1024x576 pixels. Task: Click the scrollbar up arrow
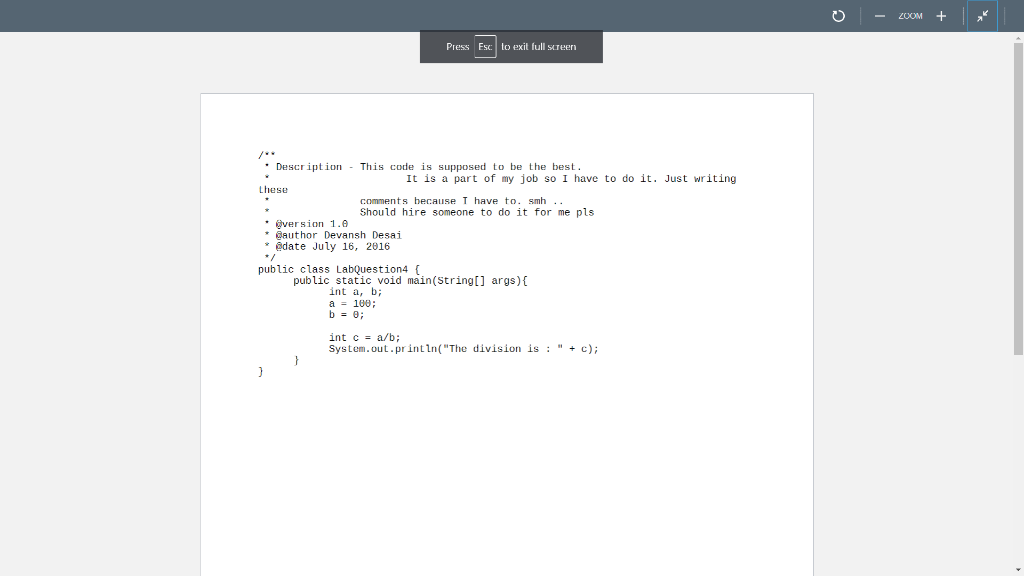tap(1016, 37)
